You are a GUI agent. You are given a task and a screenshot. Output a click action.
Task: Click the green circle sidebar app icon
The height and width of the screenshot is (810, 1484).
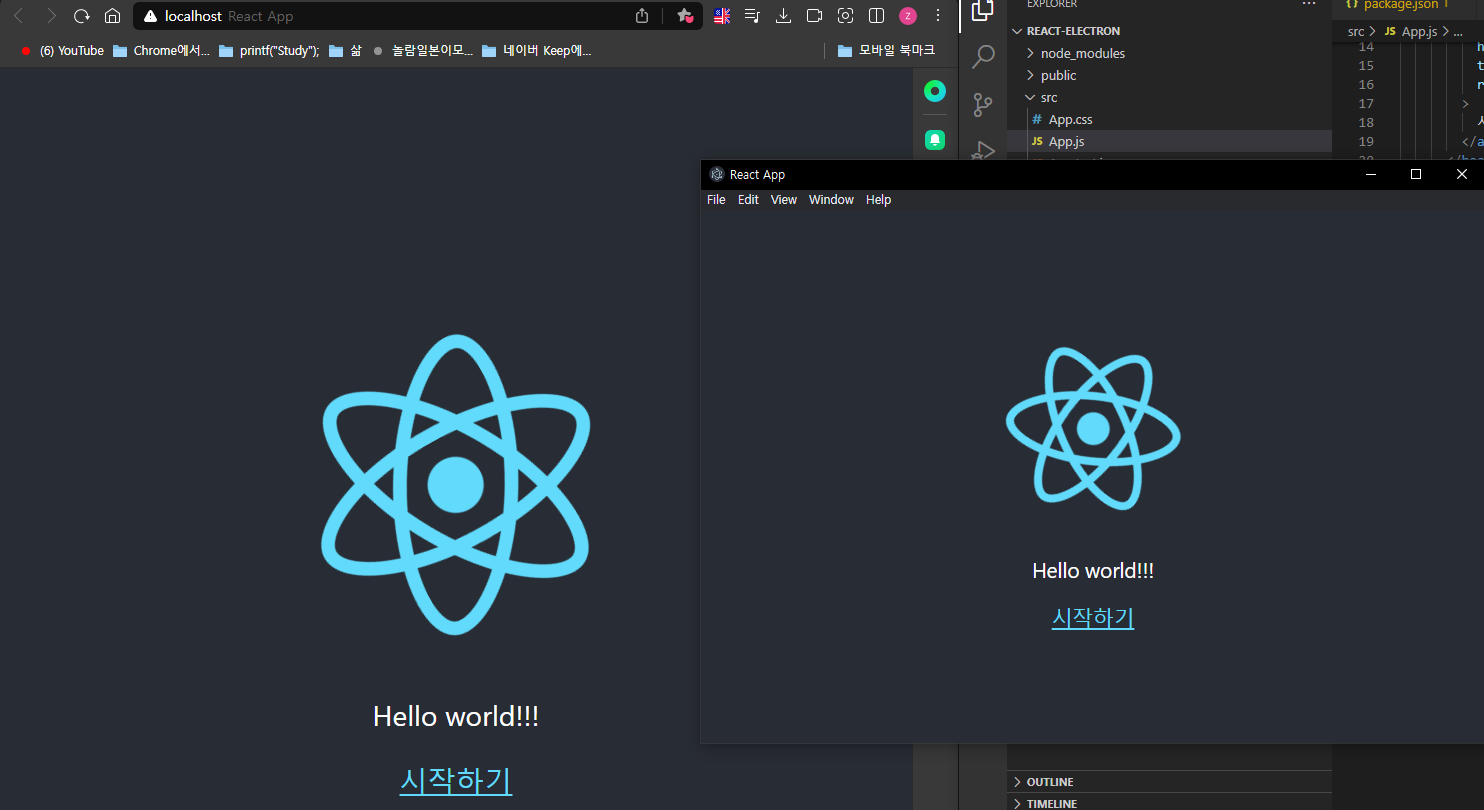point(935,92)
